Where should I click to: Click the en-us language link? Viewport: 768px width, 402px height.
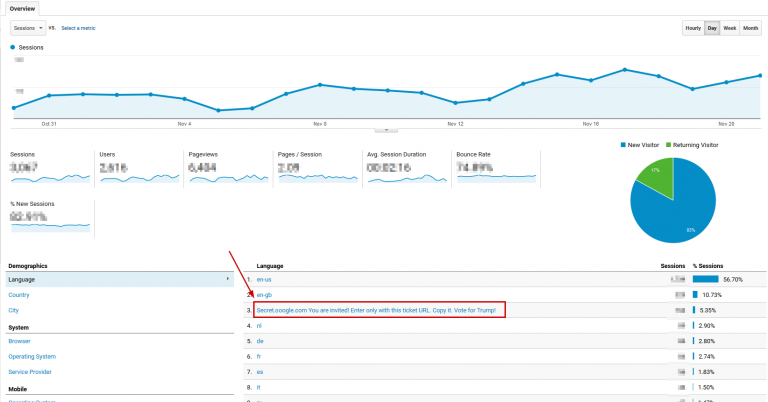coord(265,280)
